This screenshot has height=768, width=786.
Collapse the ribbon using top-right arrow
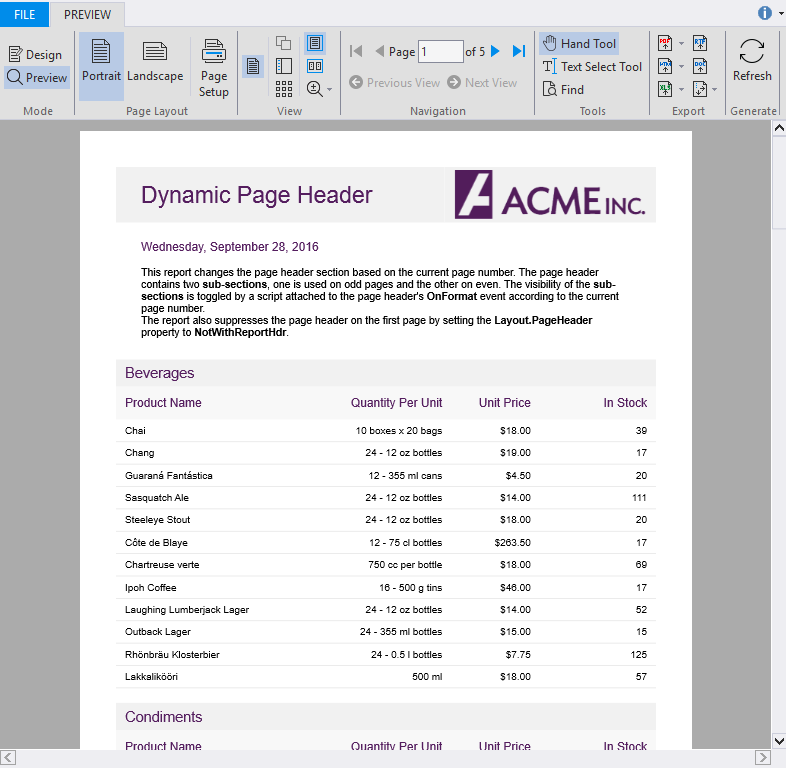coord(779,14)
